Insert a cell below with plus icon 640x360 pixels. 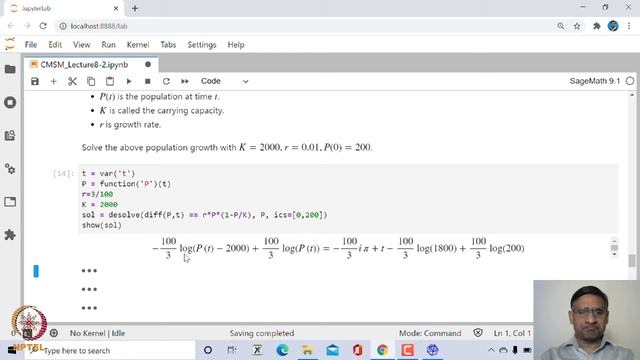pos(53,81)
